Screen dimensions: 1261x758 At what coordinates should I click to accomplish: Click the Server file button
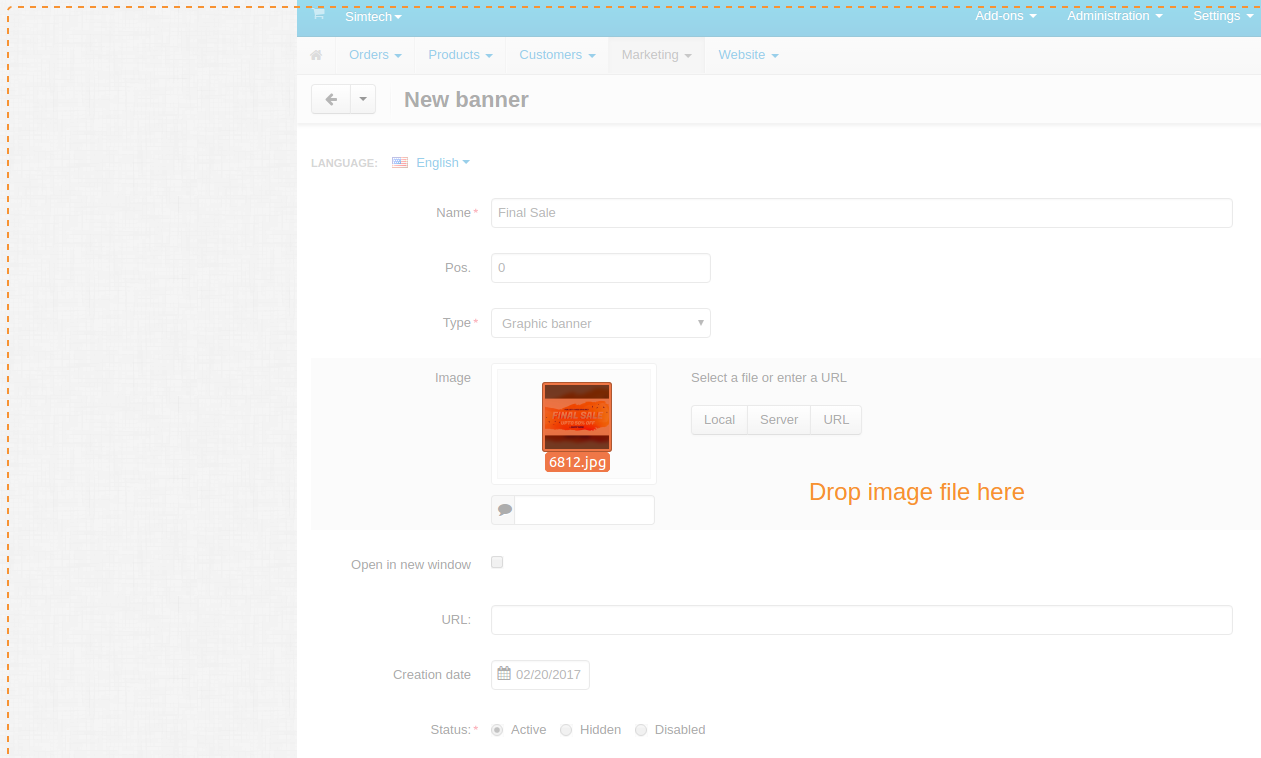coord(779,420)
